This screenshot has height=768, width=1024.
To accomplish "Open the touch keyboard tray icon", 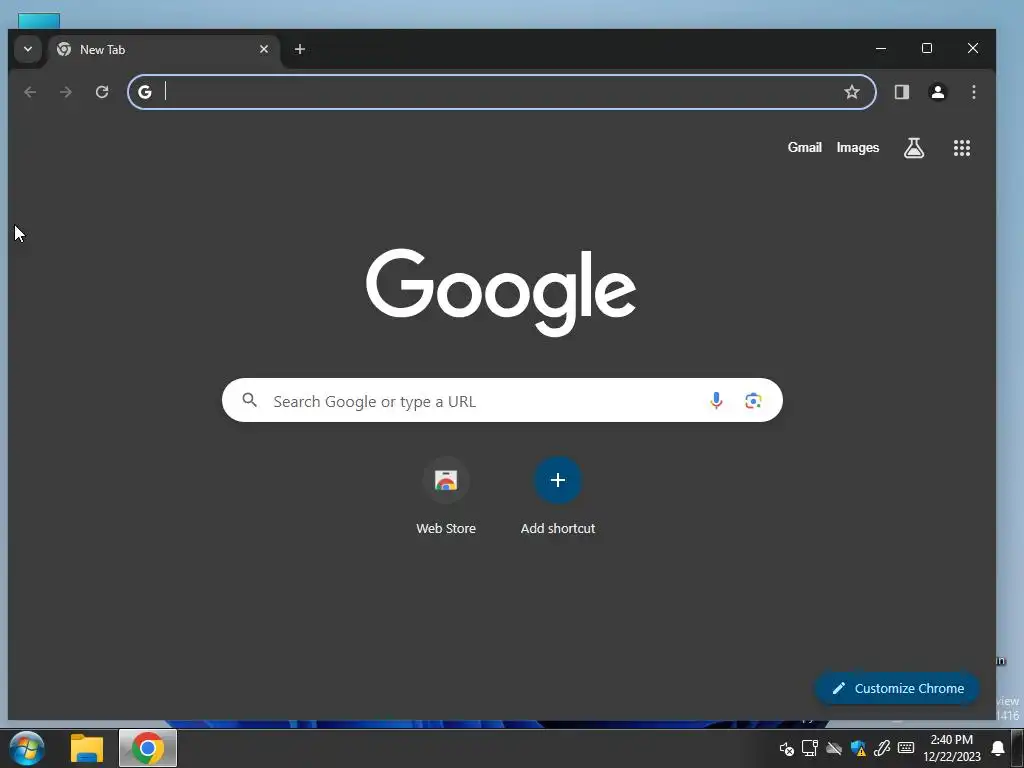I will (x=906, y=748).
